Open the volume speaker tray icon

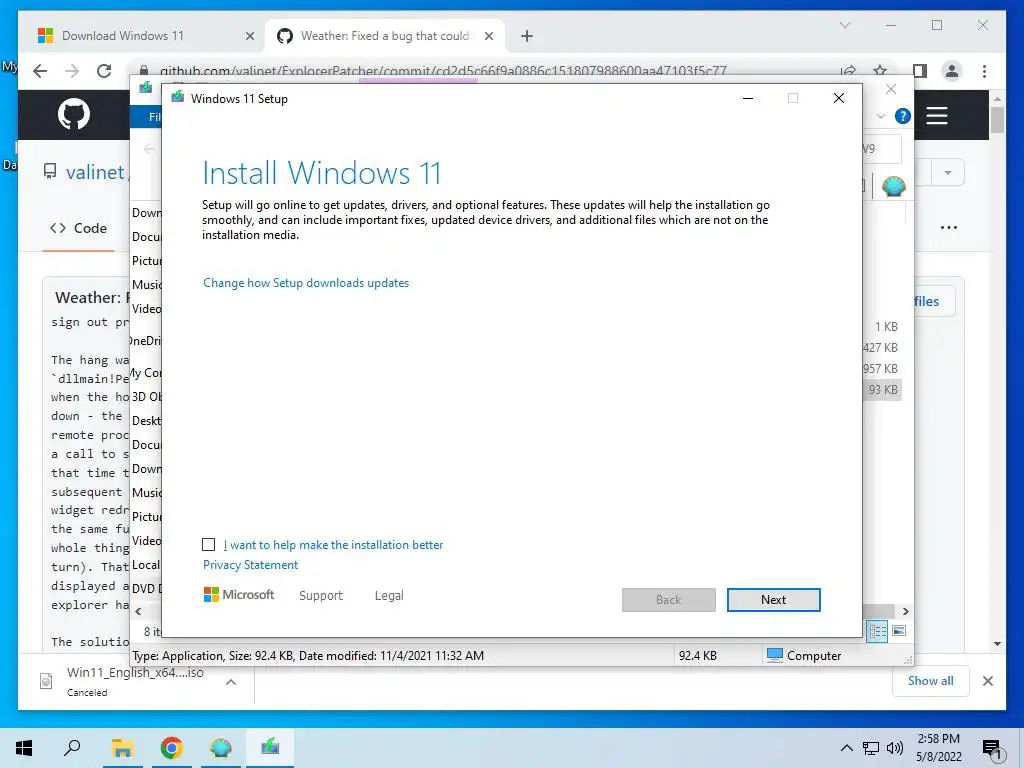895,748
